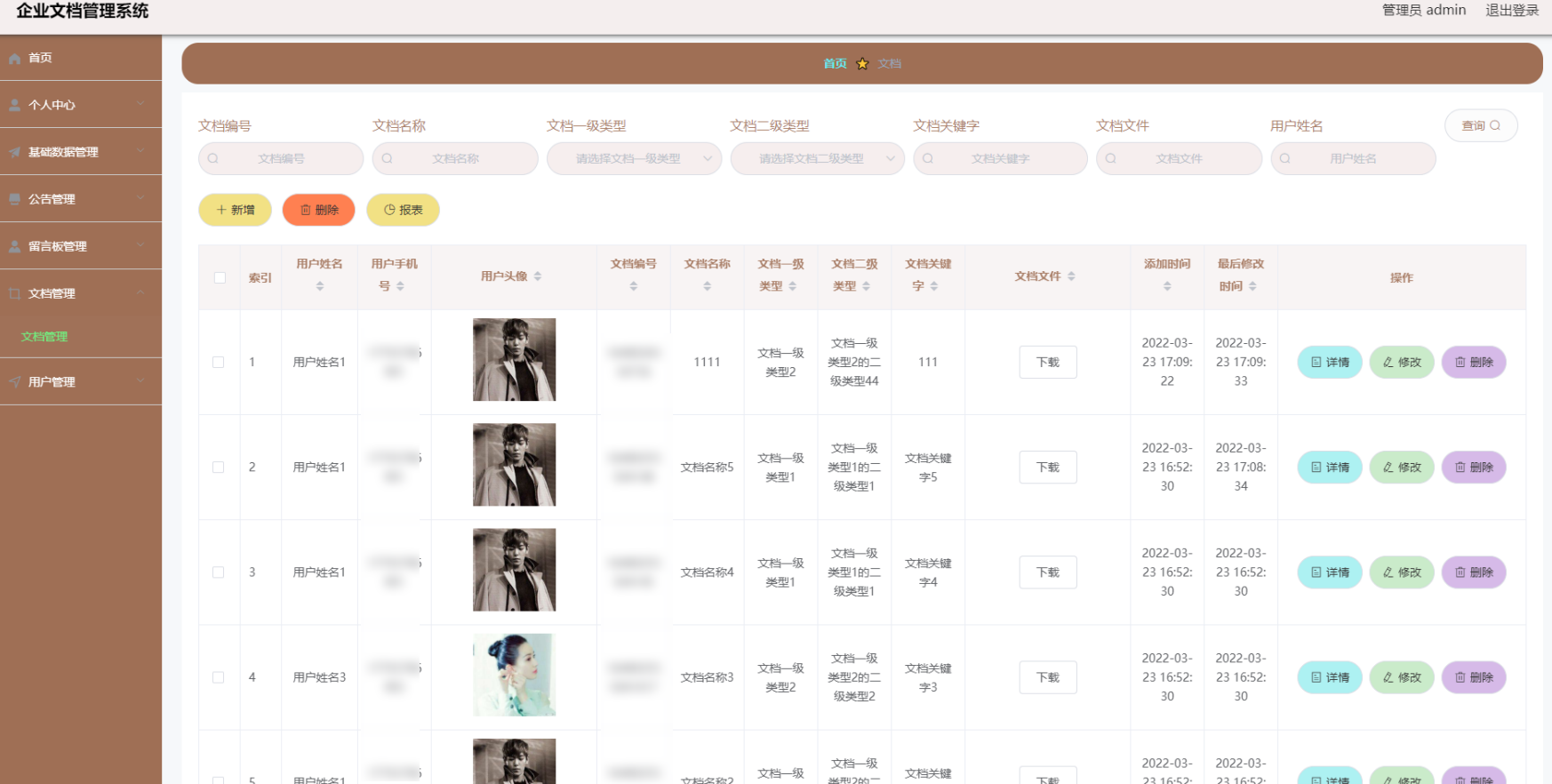Sort by 文档二级类型 column header arrows
Screen dimensions: 1552x784
click(x=867, y=286)
